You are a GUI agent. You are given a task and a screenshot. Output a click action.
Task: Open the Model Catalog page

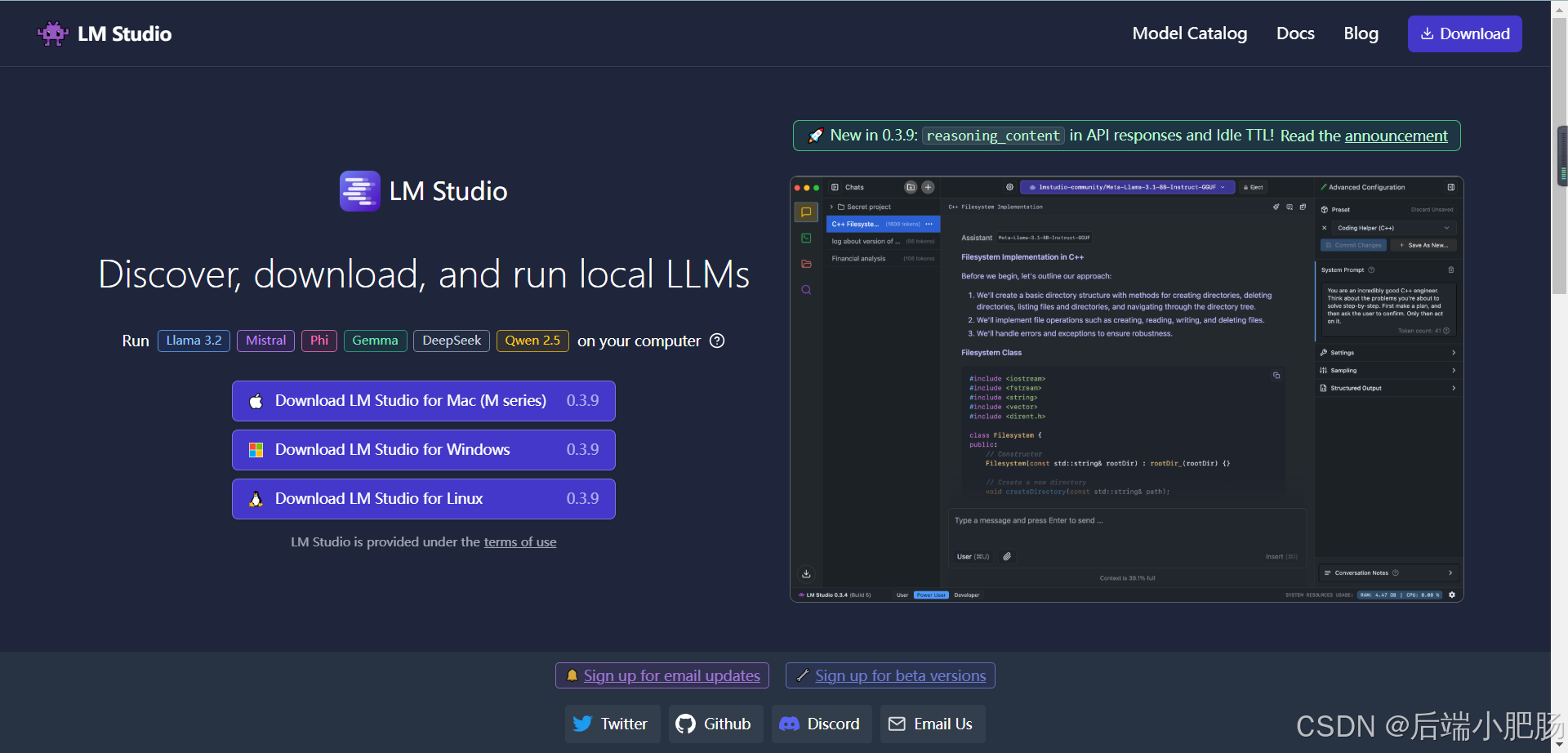(1189, 33)
